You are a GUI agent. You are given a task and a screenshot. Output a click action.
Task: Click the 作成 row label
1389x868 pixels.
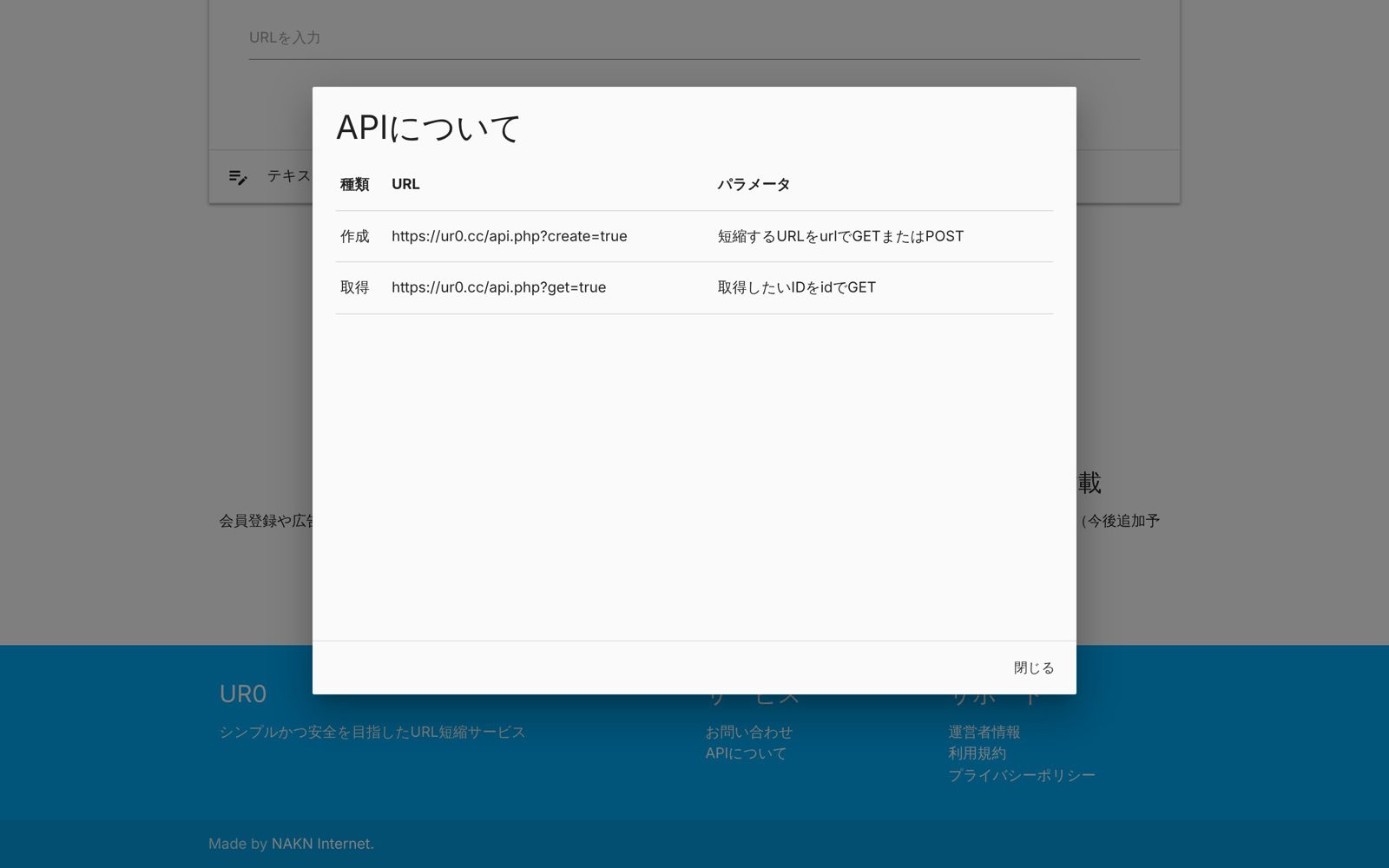pyautogui.click(x=354, y=236)
